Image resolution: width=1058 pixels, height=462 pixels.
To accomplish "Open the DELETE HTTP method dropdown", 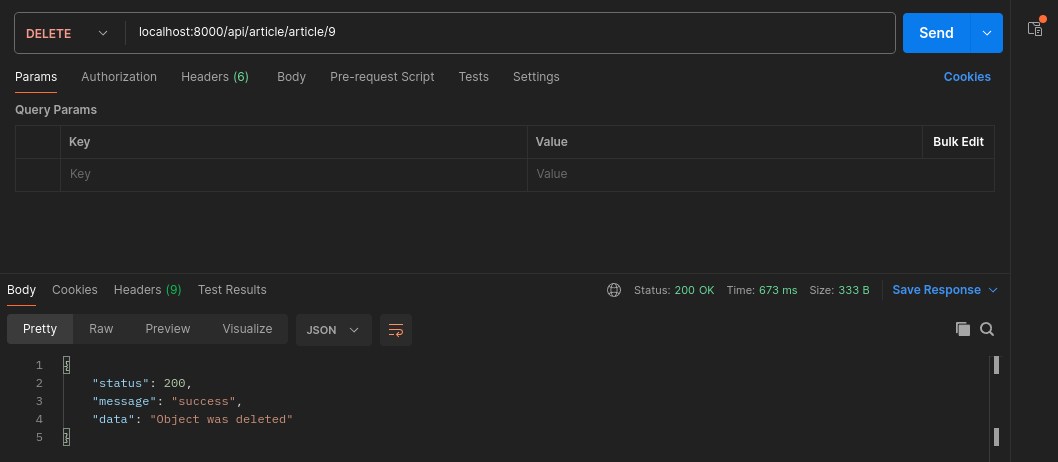I will [x=66, y=33].
